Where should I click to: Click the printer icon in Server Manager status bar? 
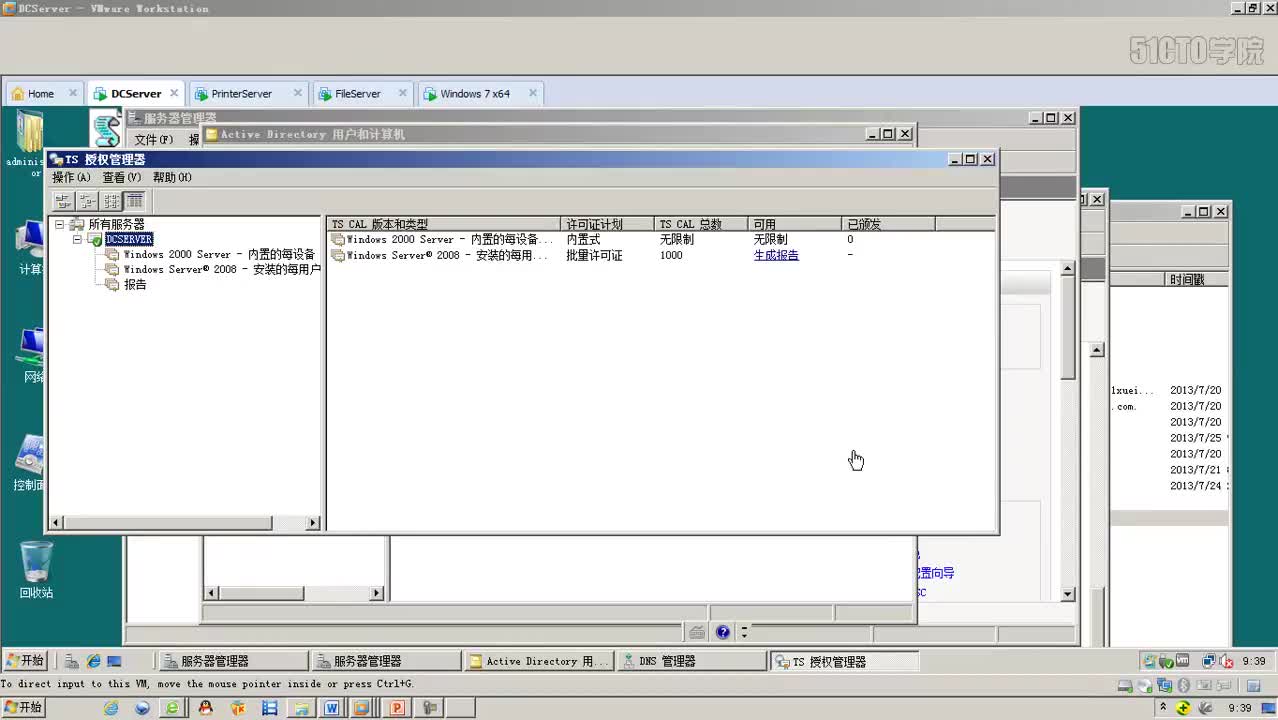click(x=697, y=632)
